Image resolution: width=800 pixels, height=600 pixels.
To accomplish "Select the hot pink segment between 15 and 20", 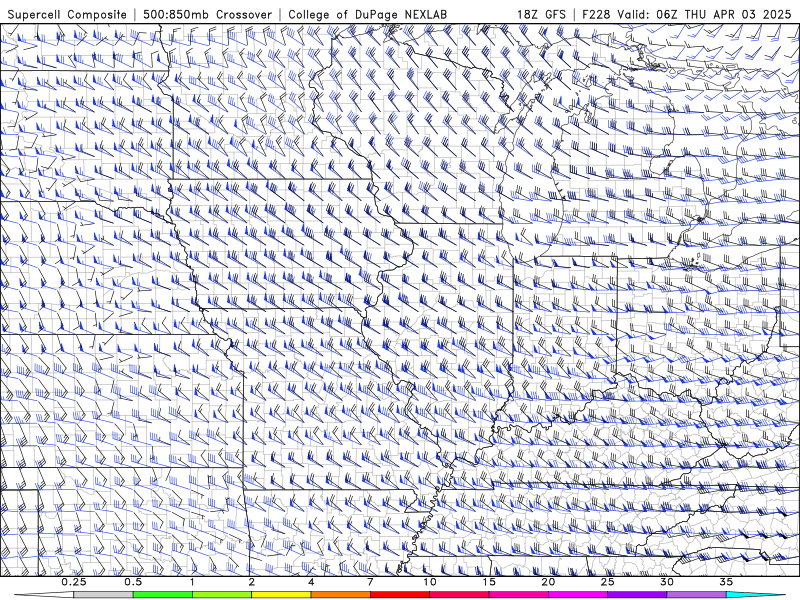I will click(518, 595).
